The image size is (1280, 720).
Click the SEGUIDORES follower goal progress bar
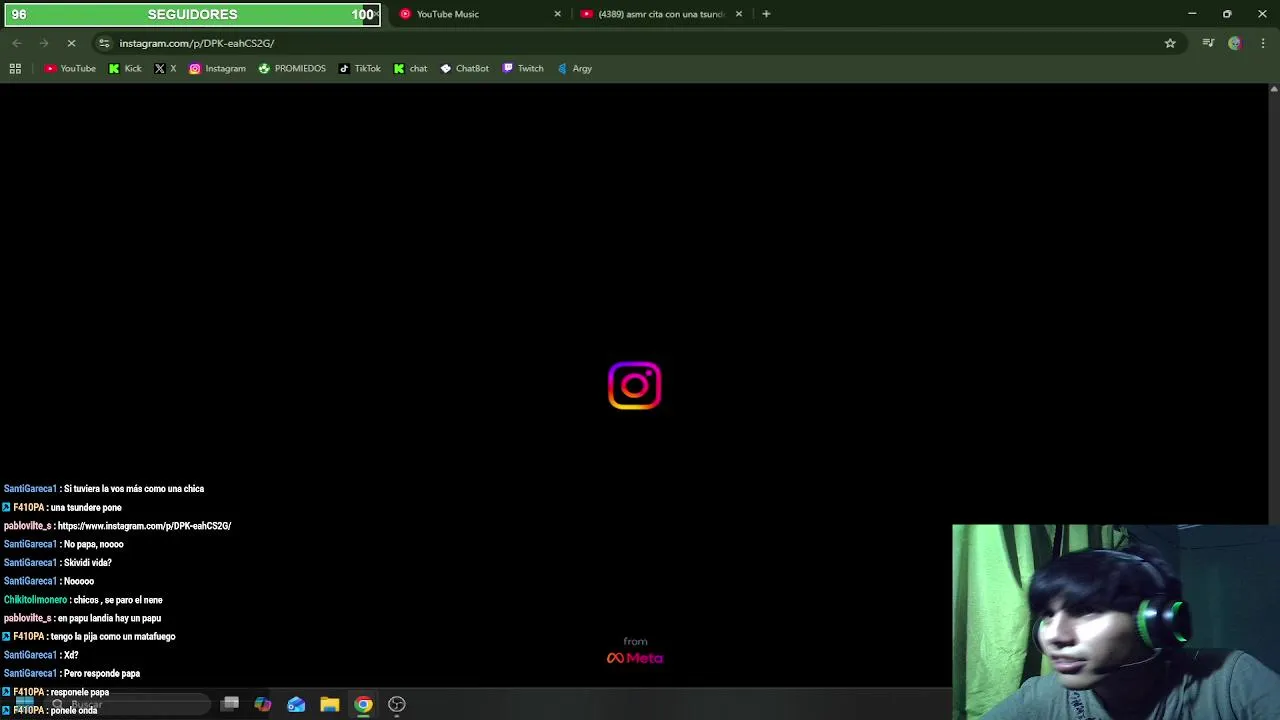pyautogui.click(x=190, y=14)
